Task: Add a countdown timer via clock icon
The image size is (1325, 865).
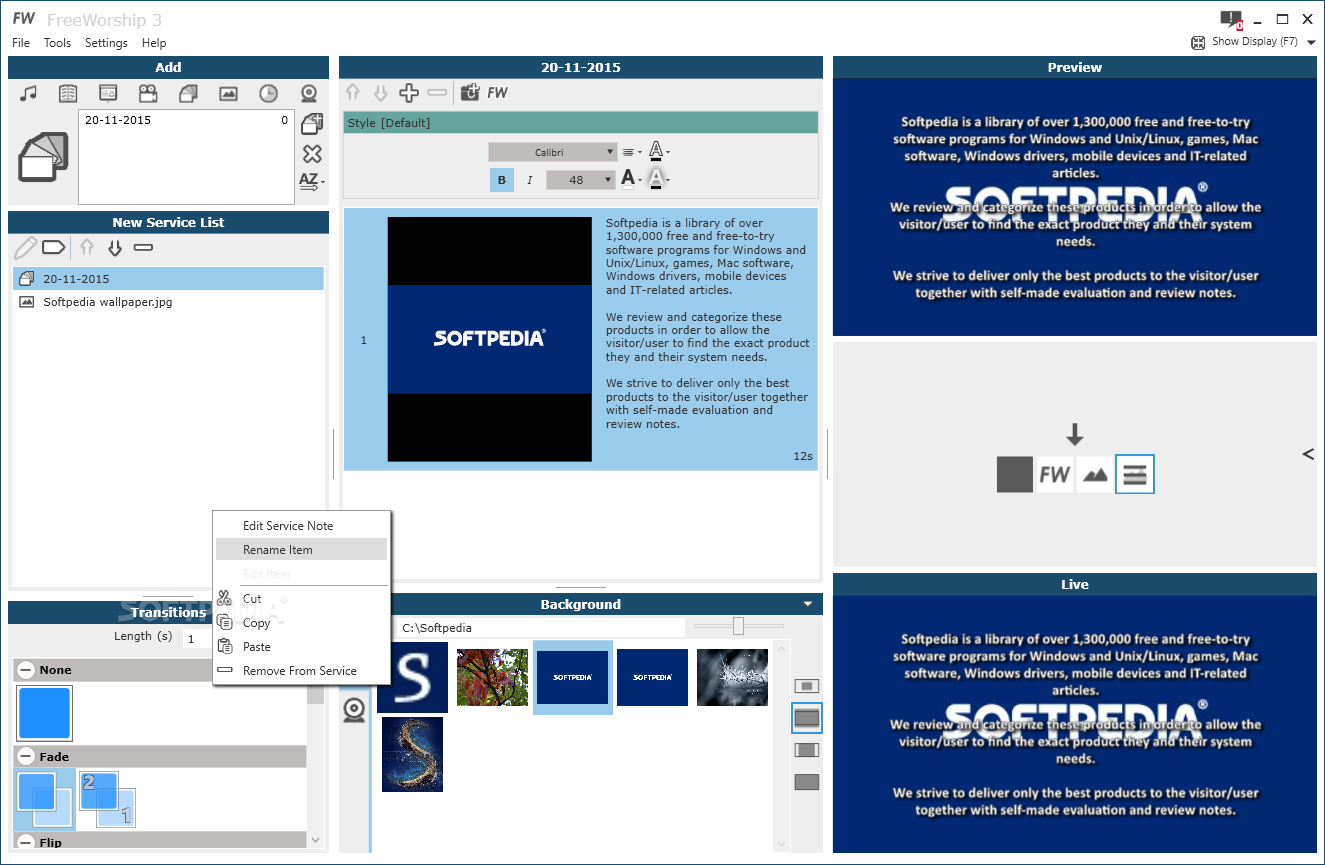Action: coord(268,93)
